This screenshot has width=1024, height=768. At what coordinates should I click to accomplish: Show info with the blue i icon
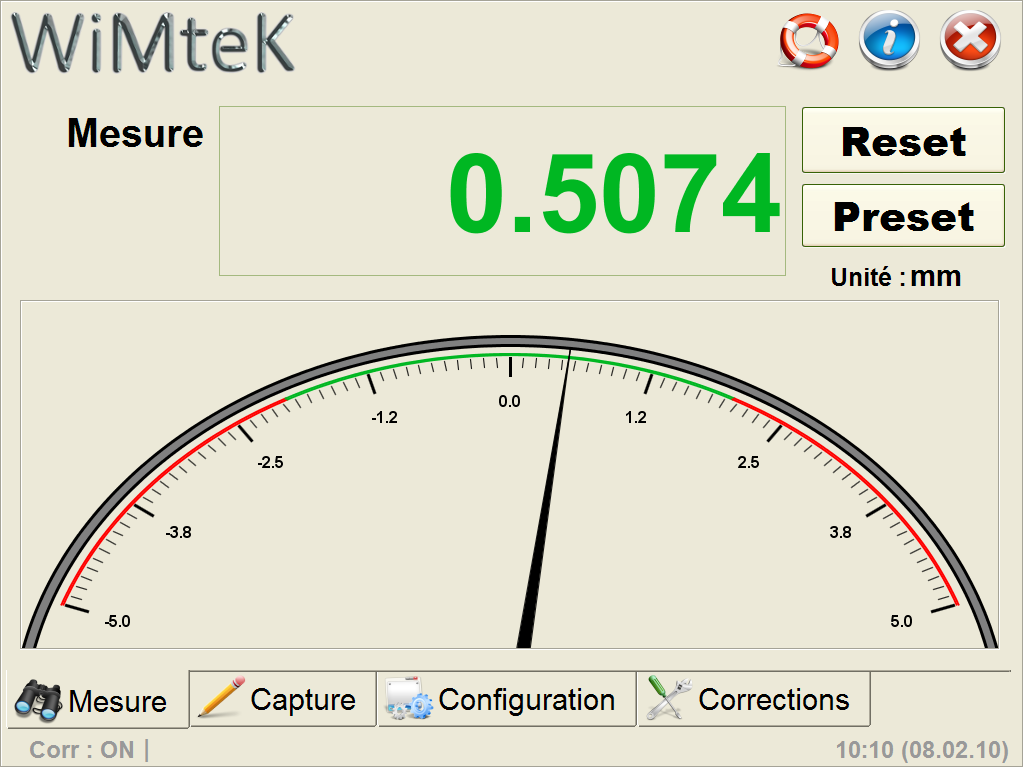coord(889,40)
